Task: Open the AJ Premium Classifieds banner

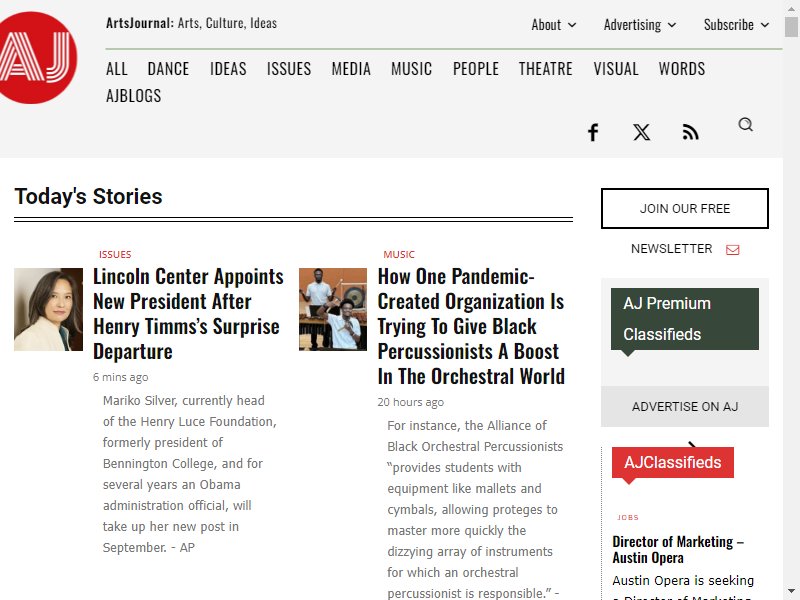Action: tap(685, 319)
